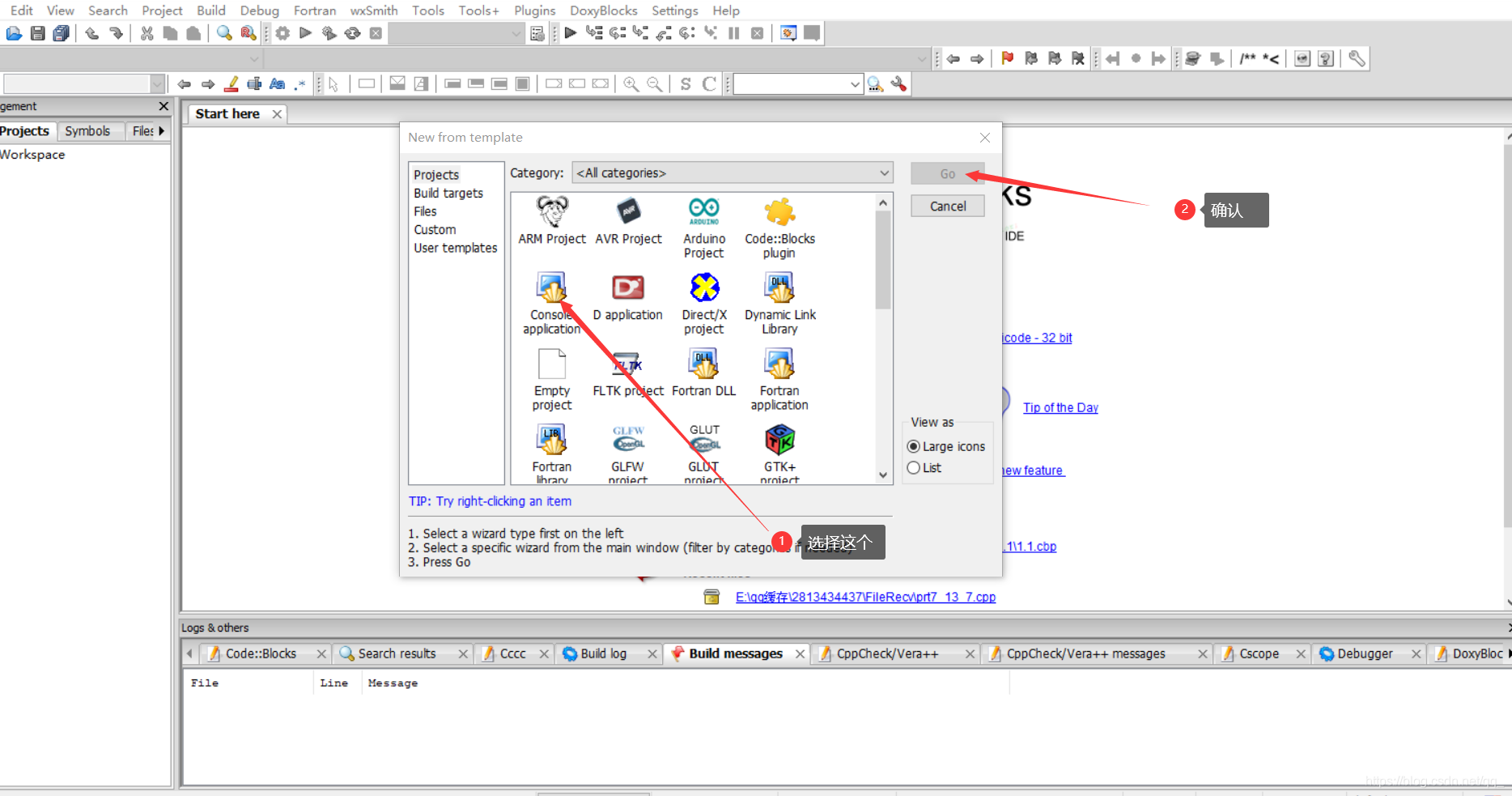The height and width of the screenshot is (796, 1512).
Task: Open recent file prt7_13_7.cpp link
Action: click(865, 598)
